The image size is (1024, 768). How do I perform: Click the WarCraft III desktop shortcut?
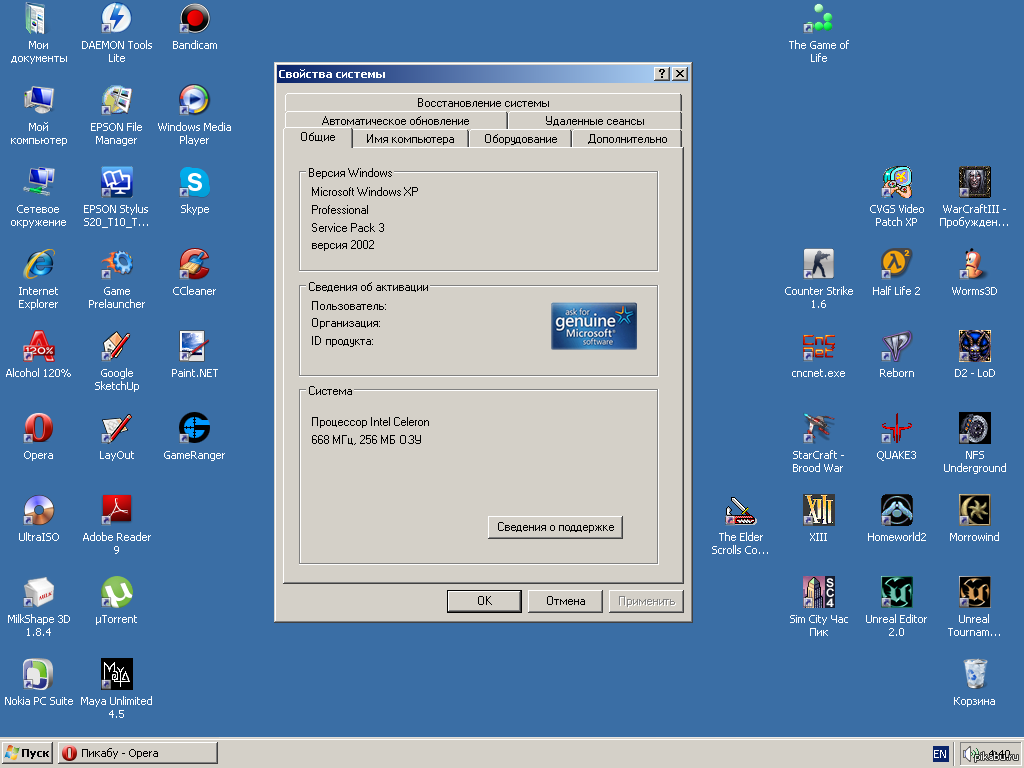[974, 183]
